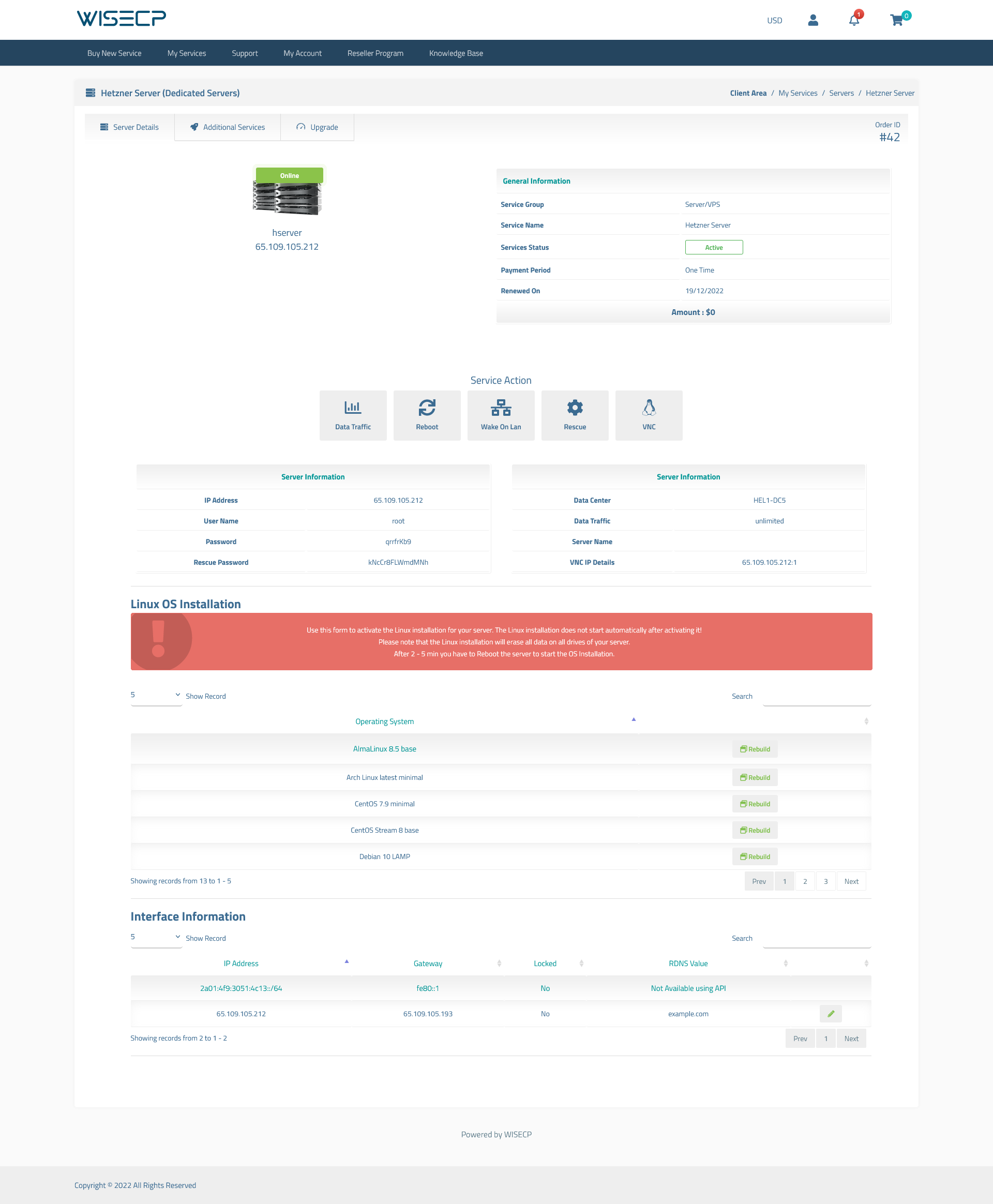Switch to Additional Services tab
This screenshot has height=1204, width=993.
tap(228, 127)
